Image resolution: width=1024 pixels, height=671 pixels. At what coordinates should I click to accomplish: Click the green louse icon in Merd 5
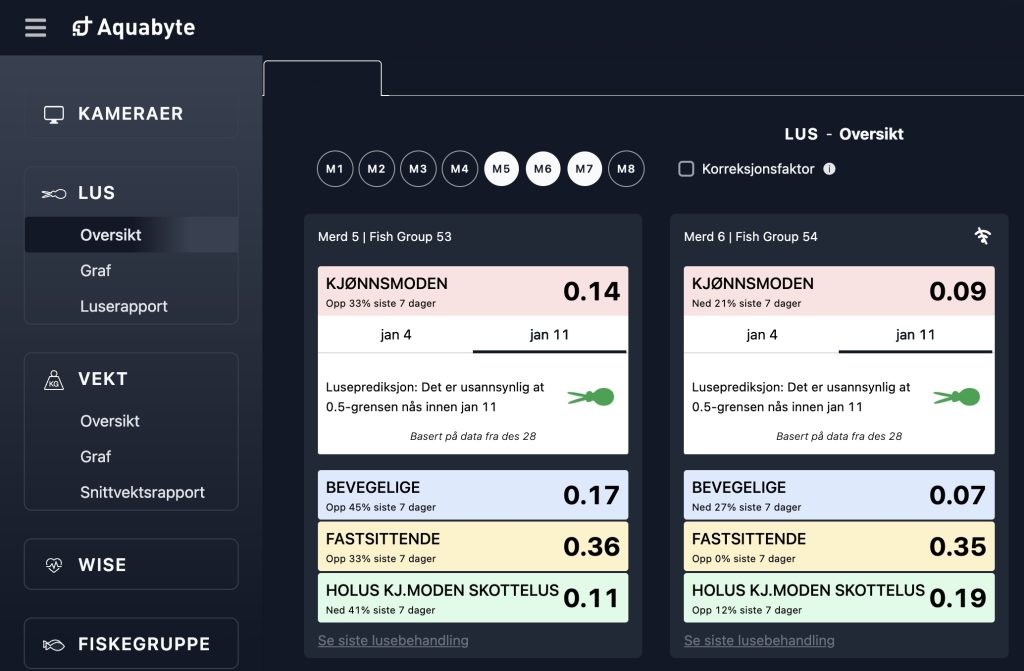pyautogui.click(x=591, y=397)
